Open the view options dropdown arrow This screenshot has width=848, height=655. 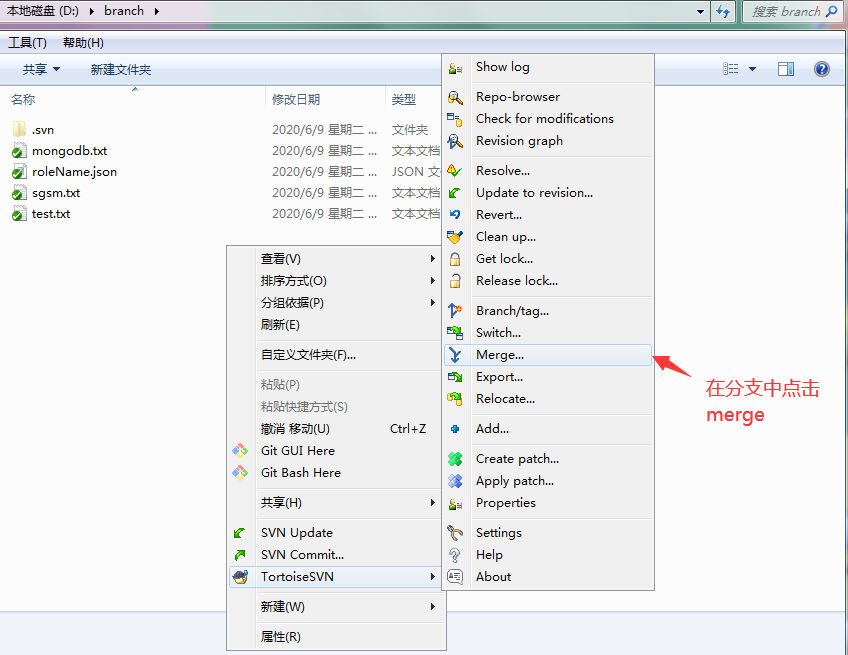click(x=752, y=69)
